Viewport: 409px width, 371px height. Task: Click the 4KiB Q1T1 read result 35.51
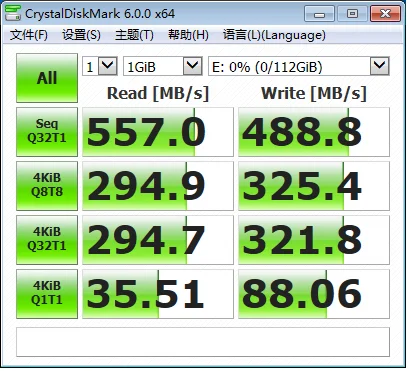pos(158,294)
